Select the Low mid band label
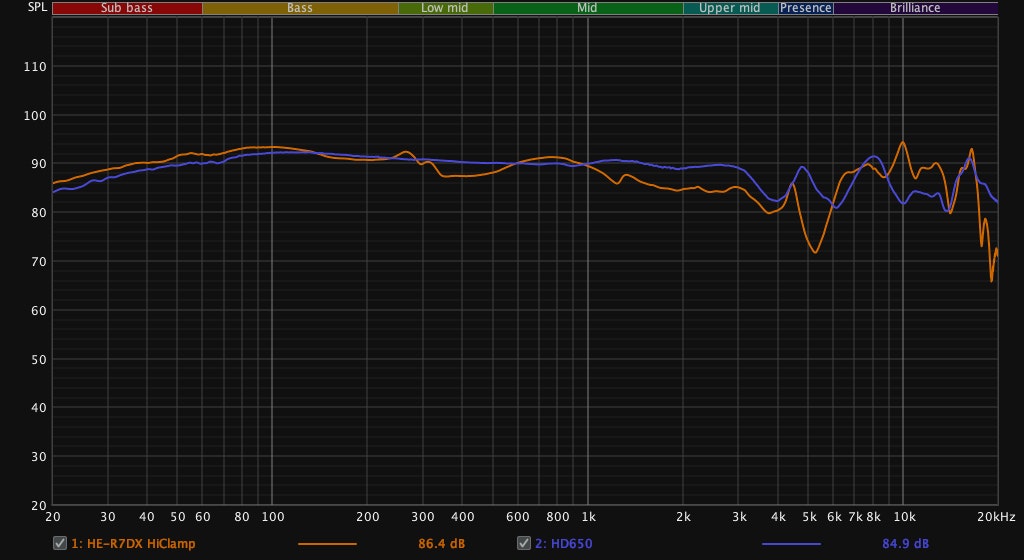The image size is (1024, 560). 445,8
